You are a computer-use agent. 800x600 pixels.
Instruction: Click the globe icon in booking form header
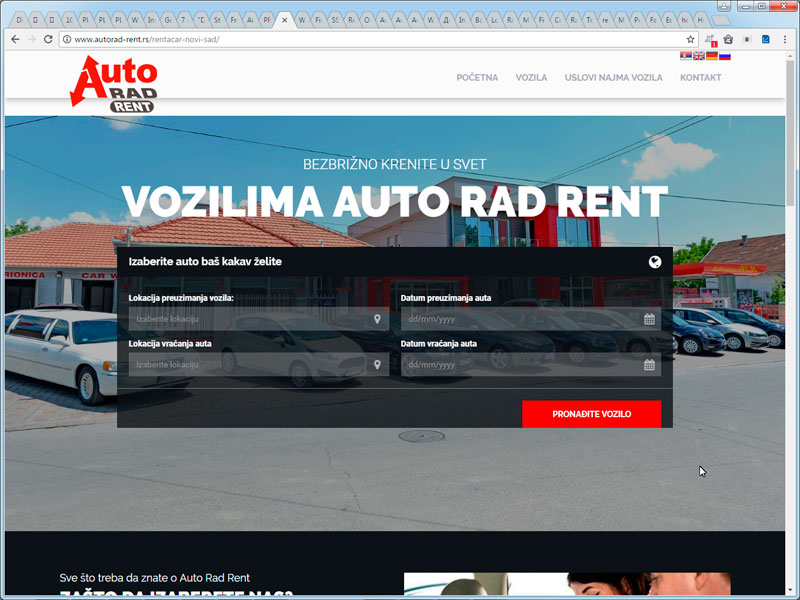pos(655,262)
